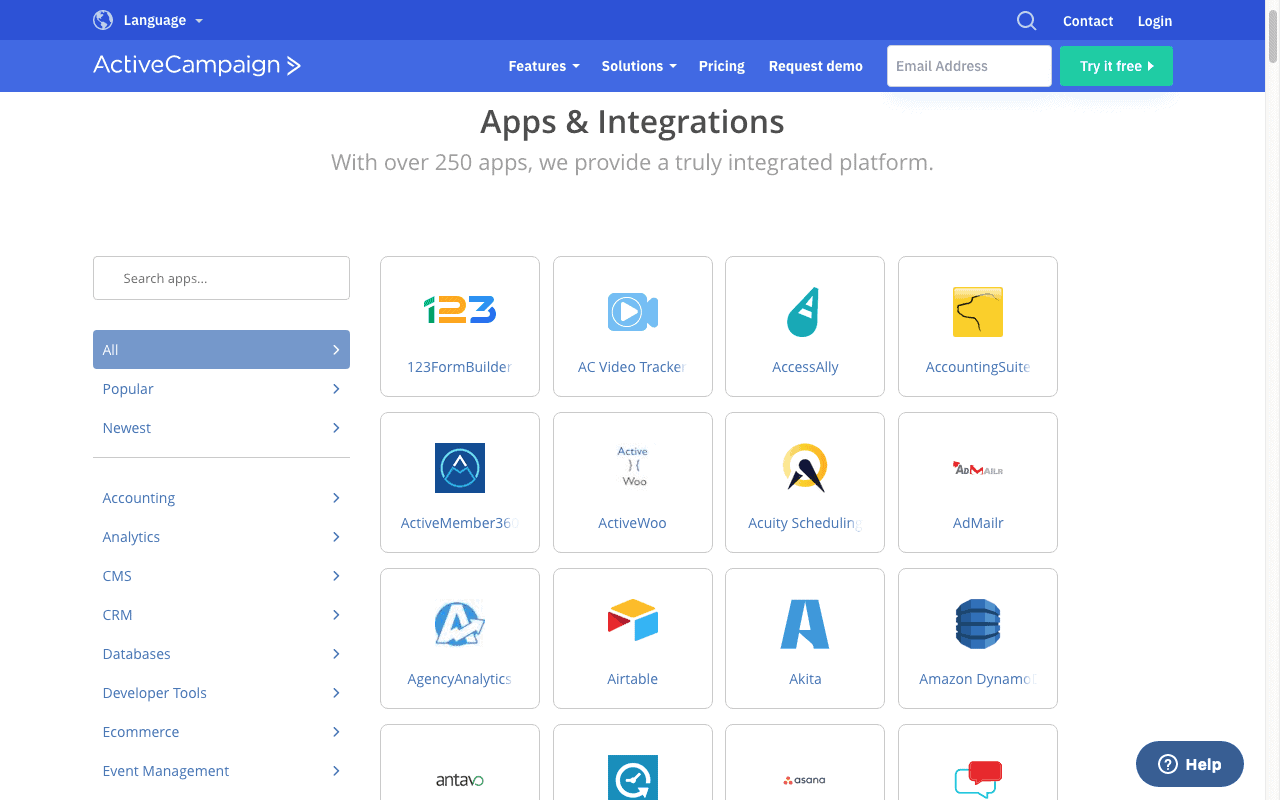Open the 123FormBuilder app logo
1280x800 pixels.
[x=460, y=310]
